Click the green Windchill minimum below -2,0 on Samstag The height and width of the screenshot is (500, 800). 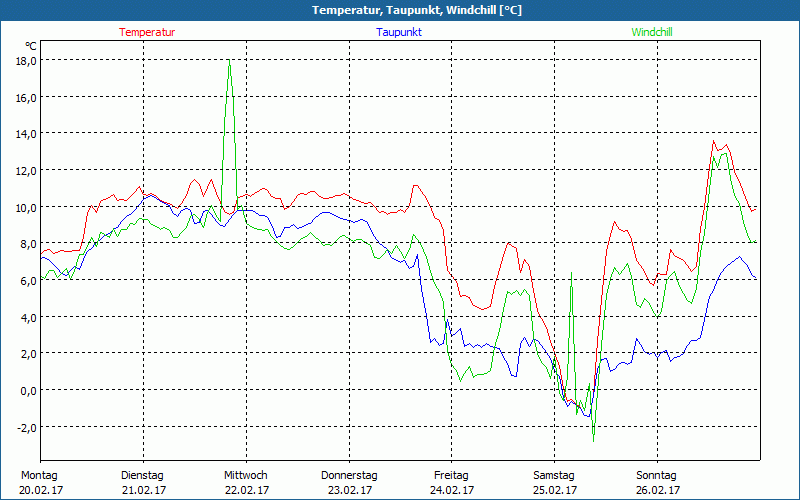pyautogui.click(x=593, y=441)
